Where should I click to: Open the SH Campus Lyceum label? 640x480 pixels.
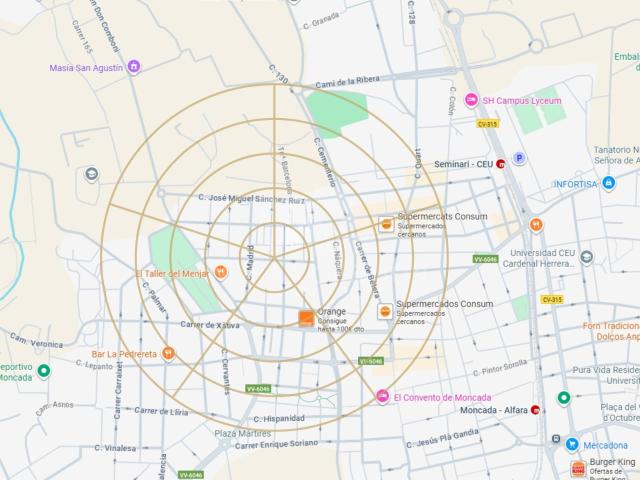[522, 100]
